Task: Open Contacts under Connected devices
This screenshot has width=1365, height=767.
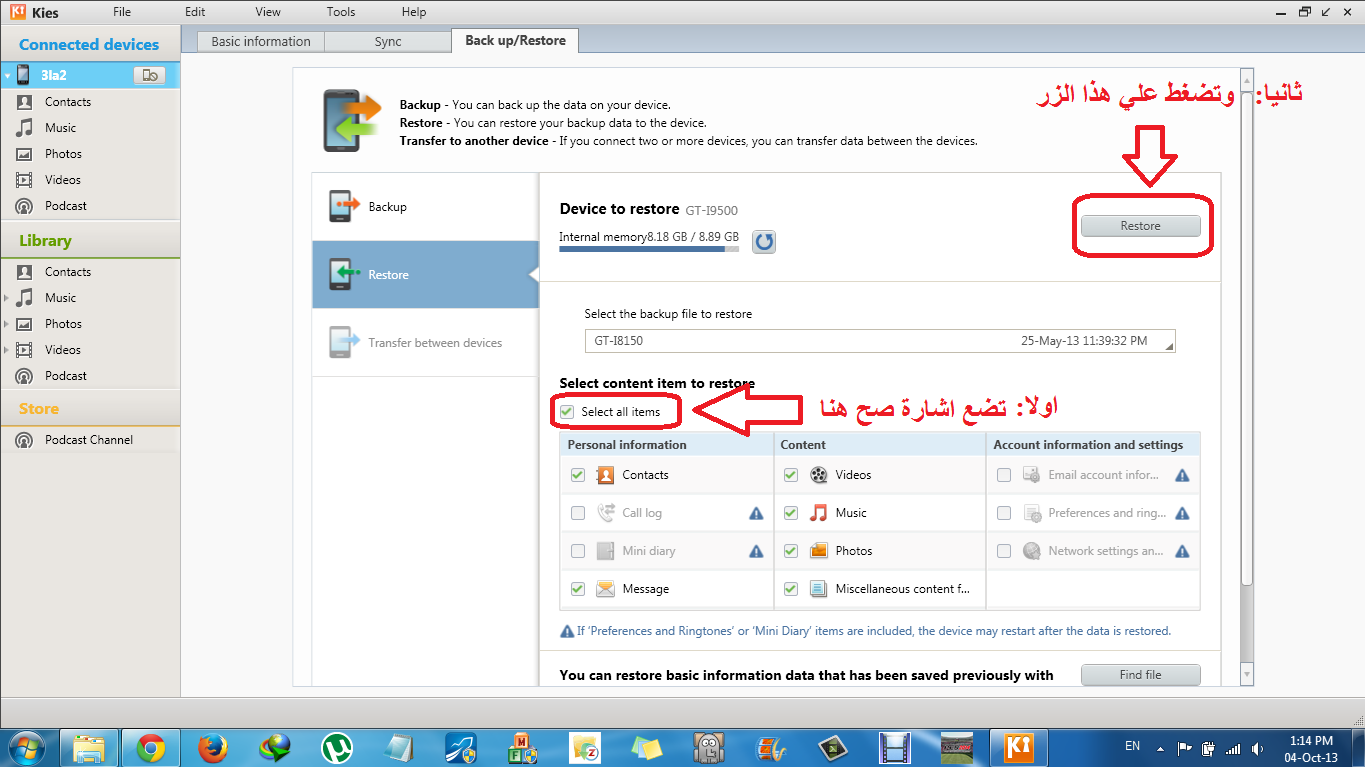Action: 68,102
